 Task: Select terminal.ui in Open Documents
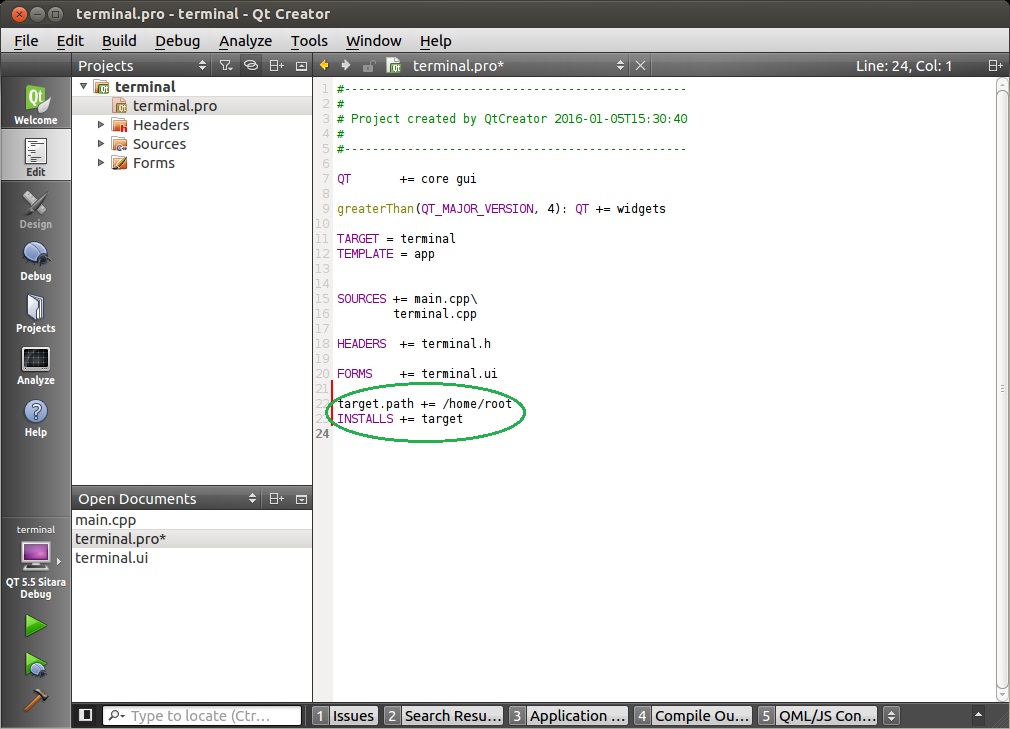(x=192, y=558)
